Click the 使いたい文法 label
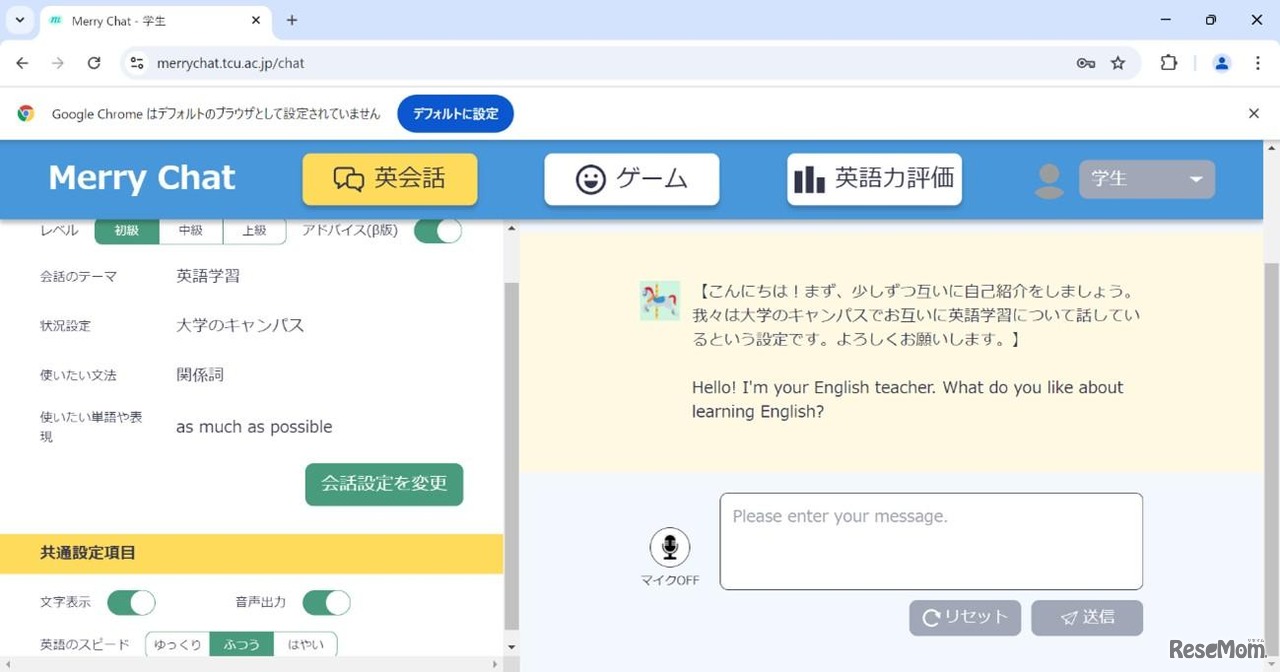The image size is (1280, 672). (78, 376)
